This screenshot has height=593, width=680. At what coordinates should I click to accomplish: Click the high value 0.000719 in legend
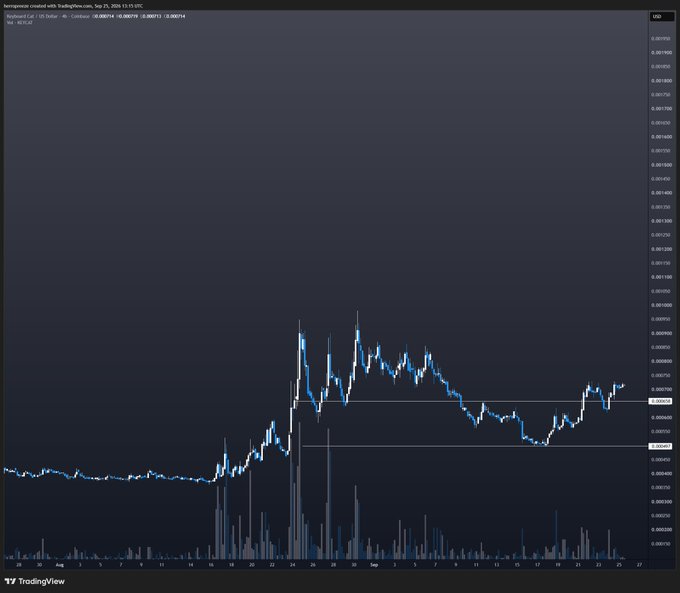128,16
